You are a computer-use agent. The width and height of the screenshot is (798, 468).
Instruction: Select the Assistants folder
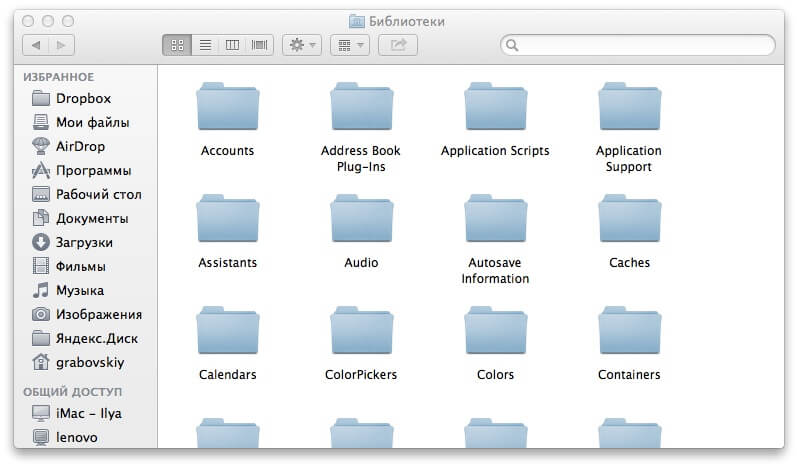click(x=227, y=231)
